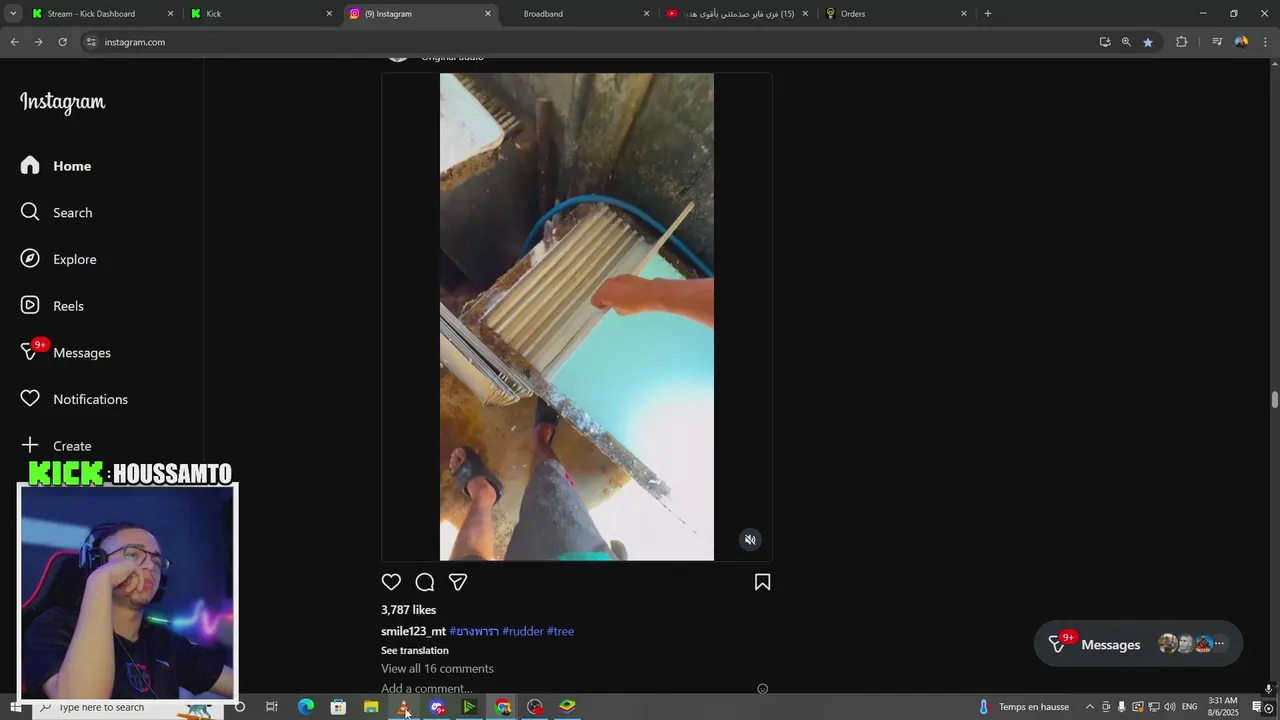Open the #tree hashtag

(x=560, y=631)
